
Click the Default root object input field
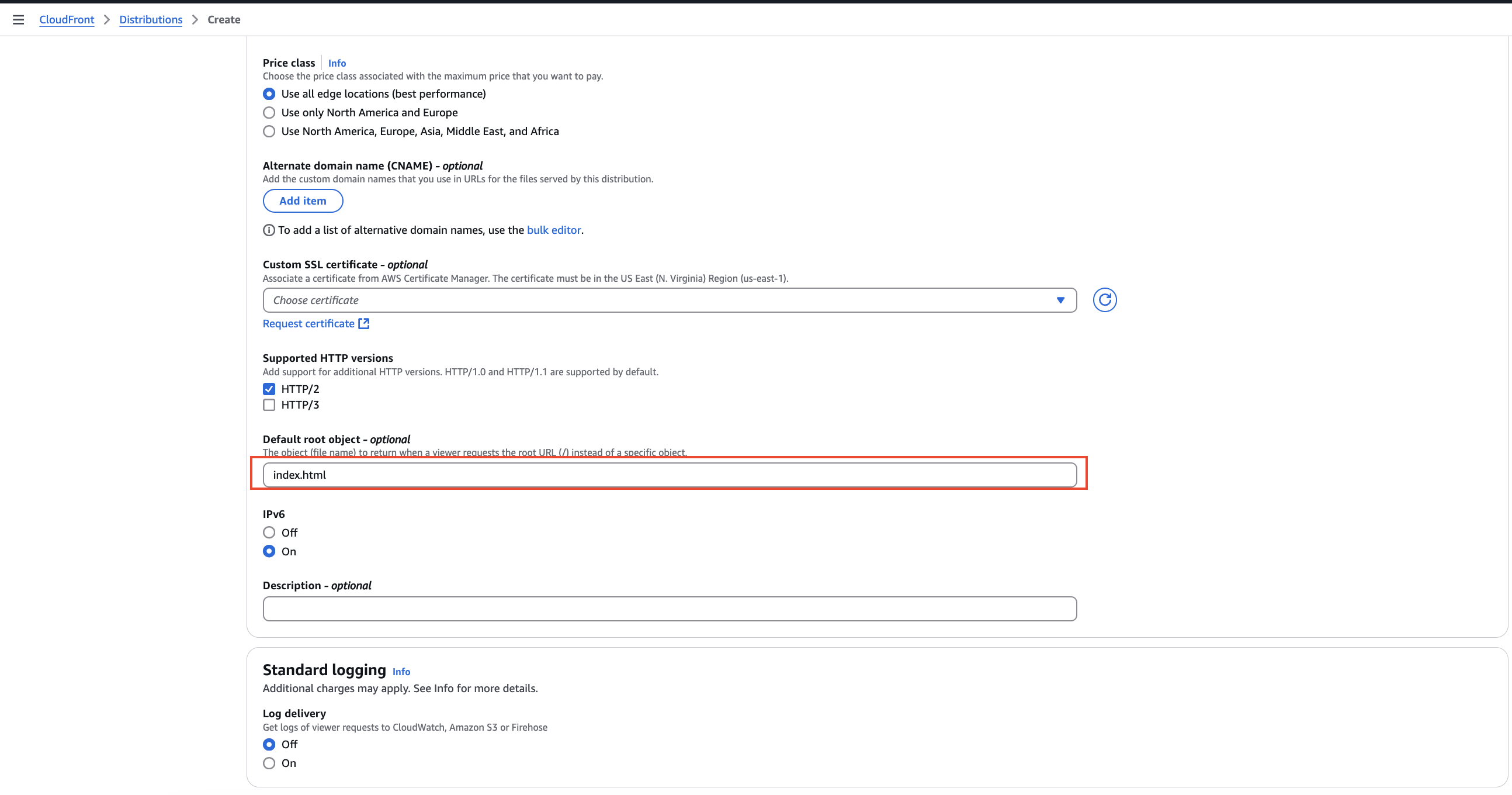(669, 475)
